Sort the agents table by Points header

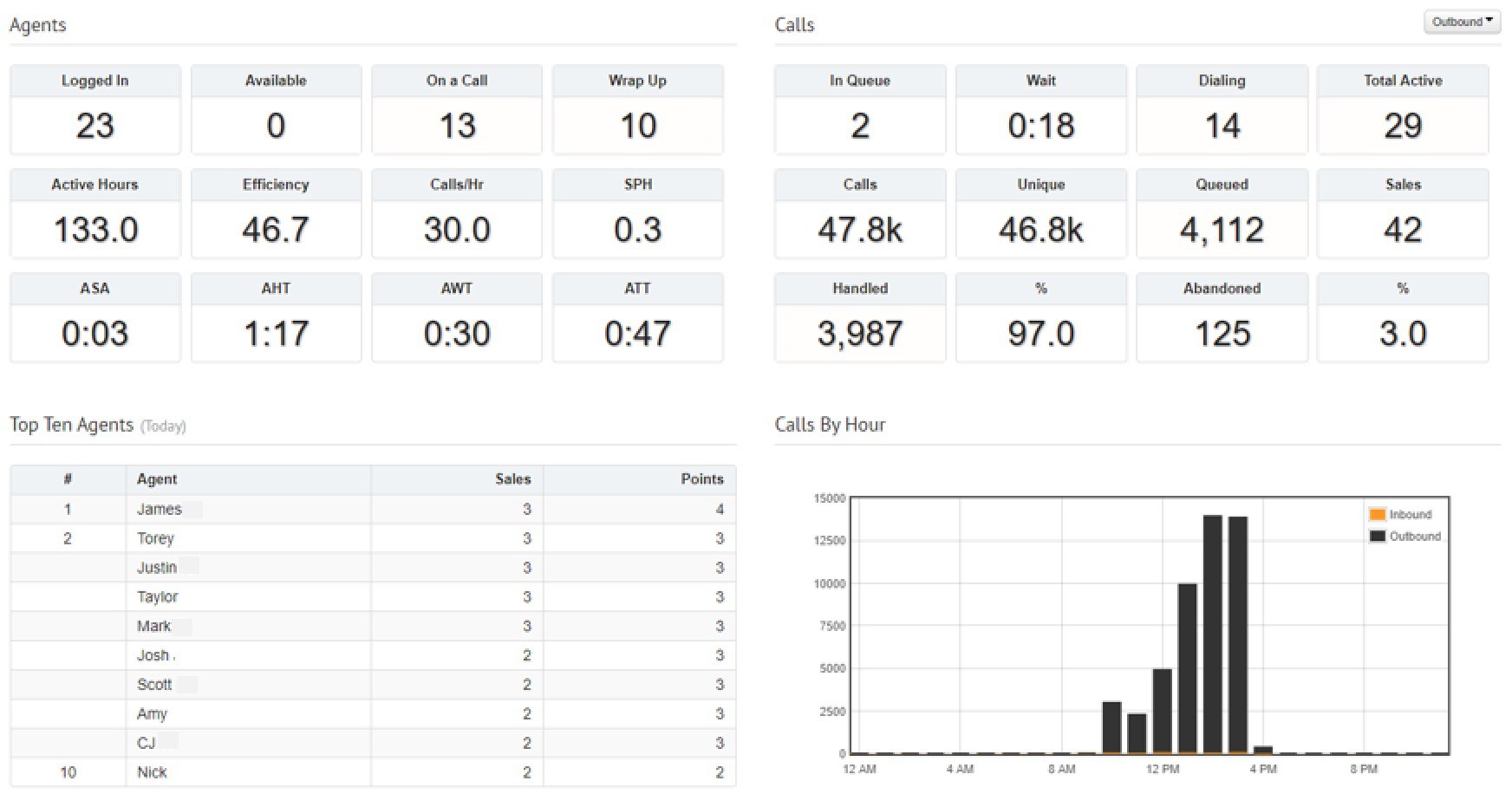(701, 479)
